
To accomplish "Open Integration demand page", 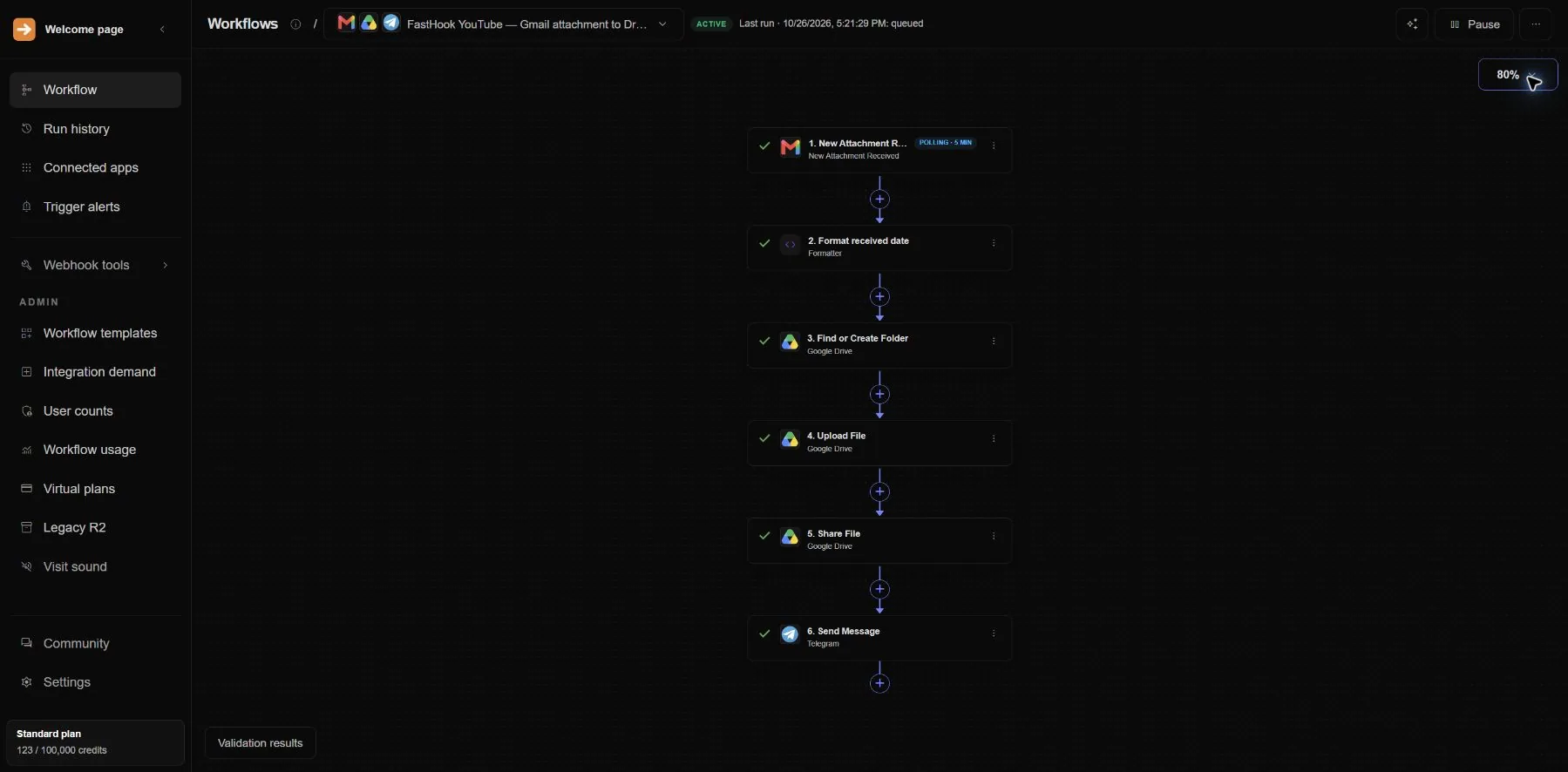I will pyautogui.click(x=95, y=372).
